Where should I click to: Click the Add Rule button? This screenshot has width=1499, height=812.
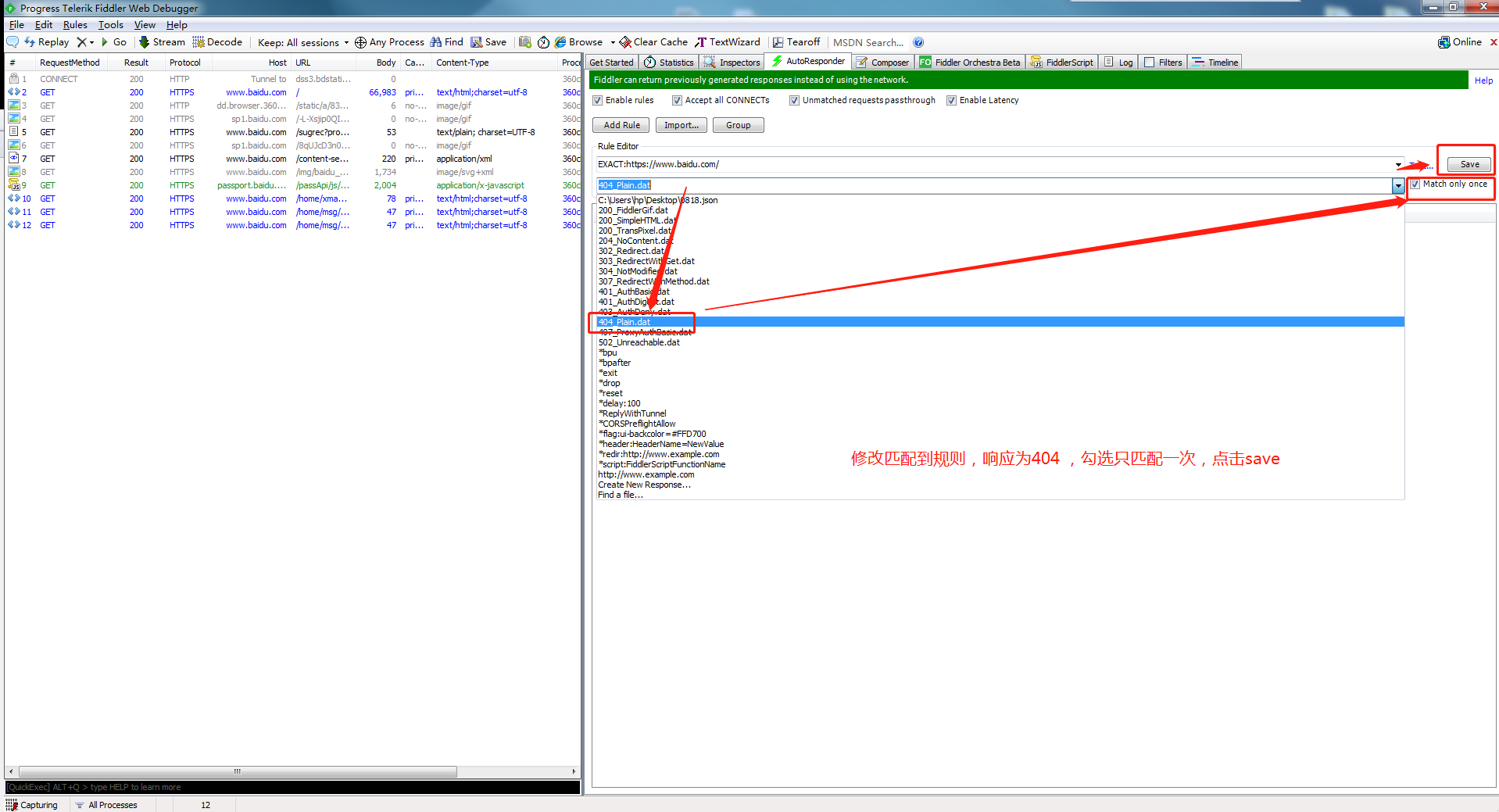click(x=621, y=125)
